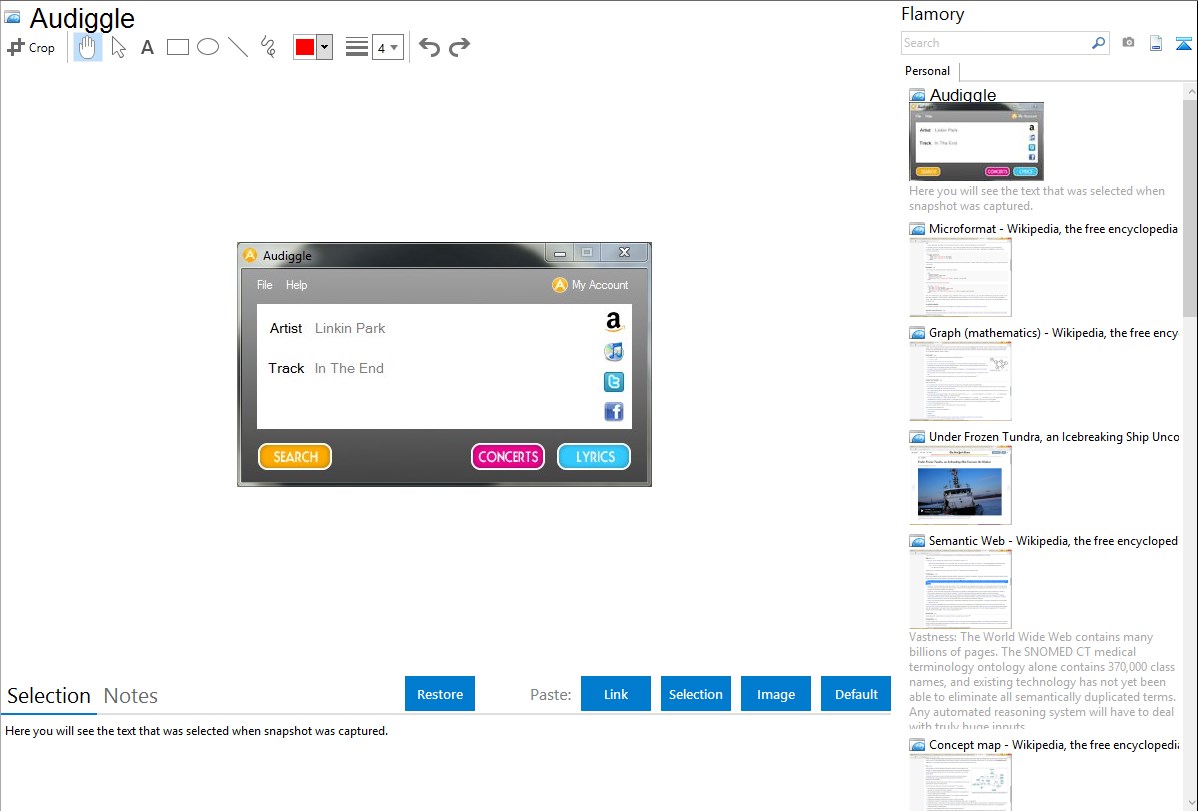Click the Amazon icon in Audiggle
Viewport: 1198px width, 811px height.
614,321
